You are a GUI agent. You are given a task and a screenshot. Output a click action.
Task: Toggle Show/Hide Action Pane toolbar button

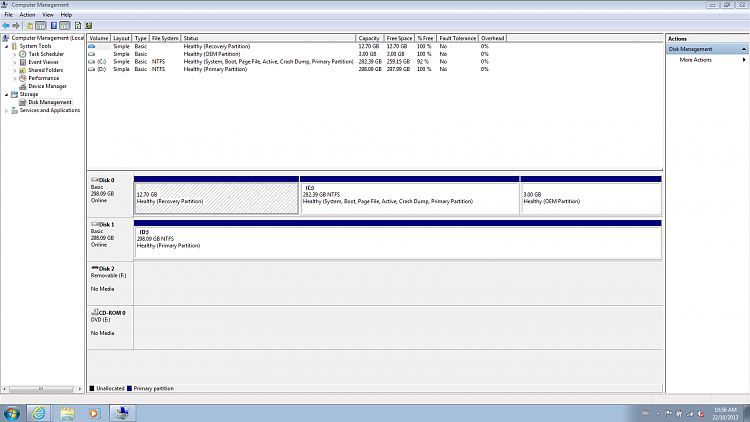65,26
